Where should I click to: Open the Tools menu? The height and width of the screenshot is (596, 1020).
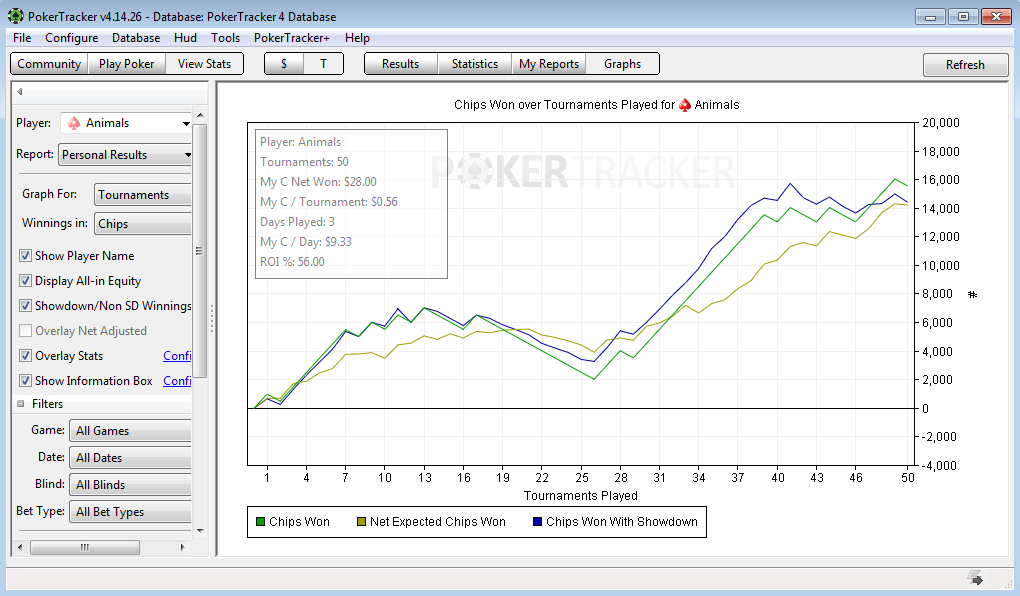coord(226,38)
